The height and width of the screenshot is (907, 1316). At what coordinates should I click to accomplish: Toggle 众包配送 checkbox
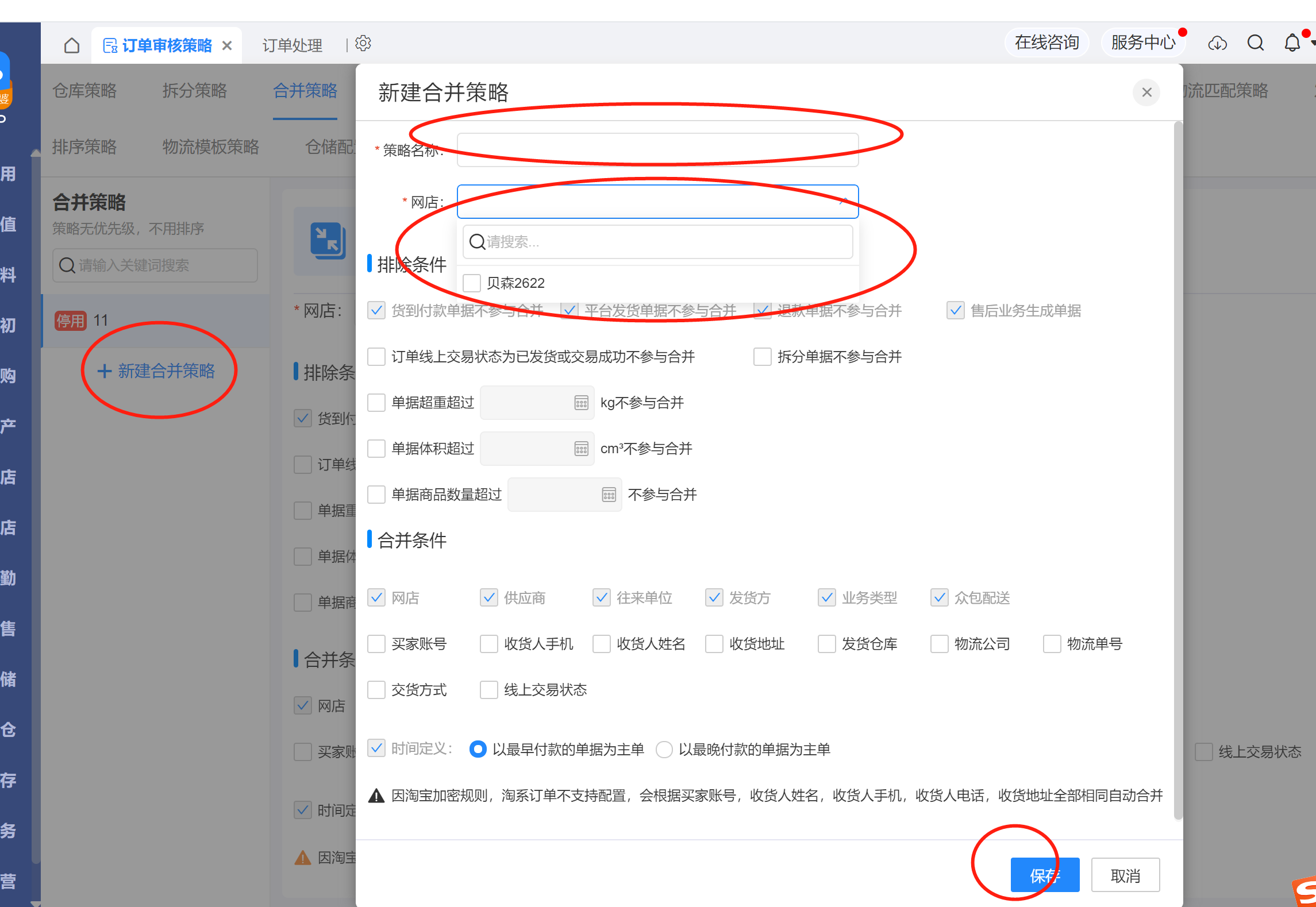940,598
